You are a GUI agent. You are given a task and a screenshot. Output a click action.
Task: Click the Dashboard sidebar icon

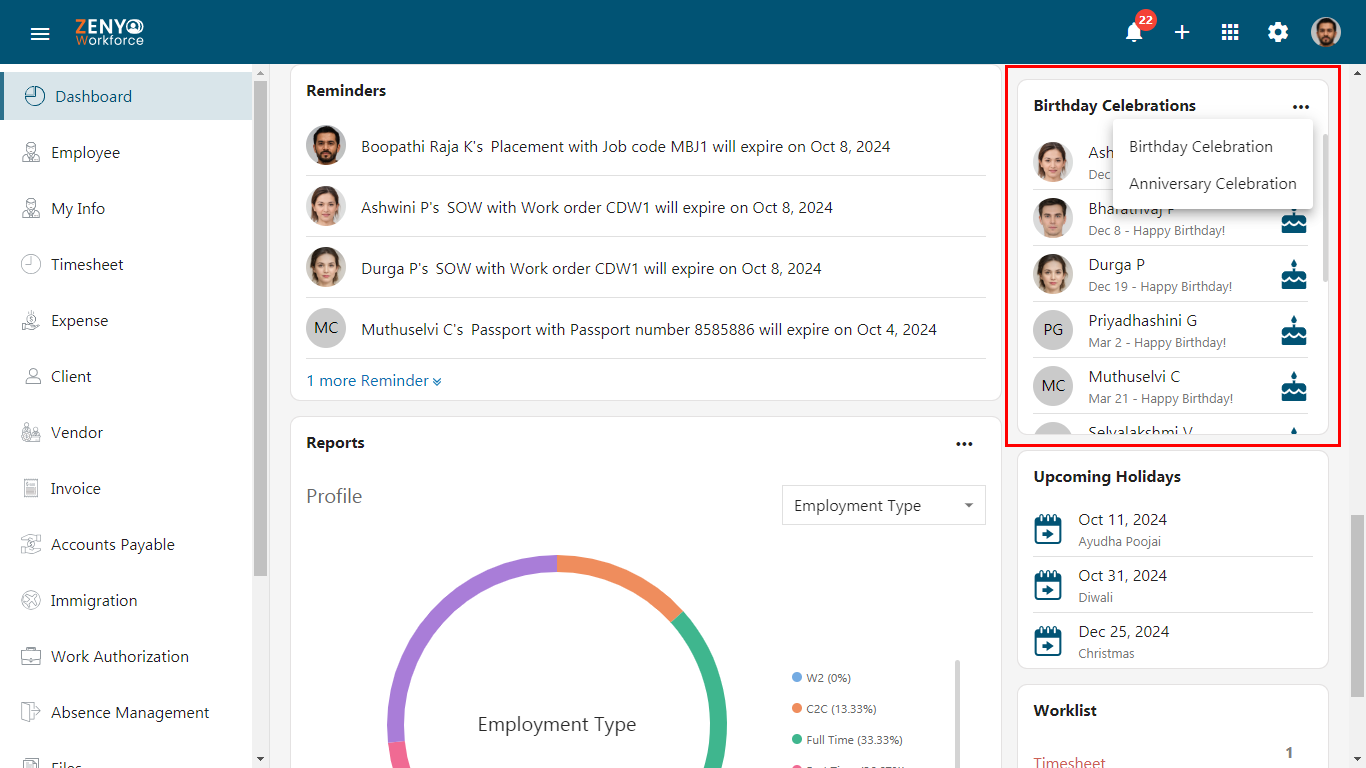pos(35,96)
